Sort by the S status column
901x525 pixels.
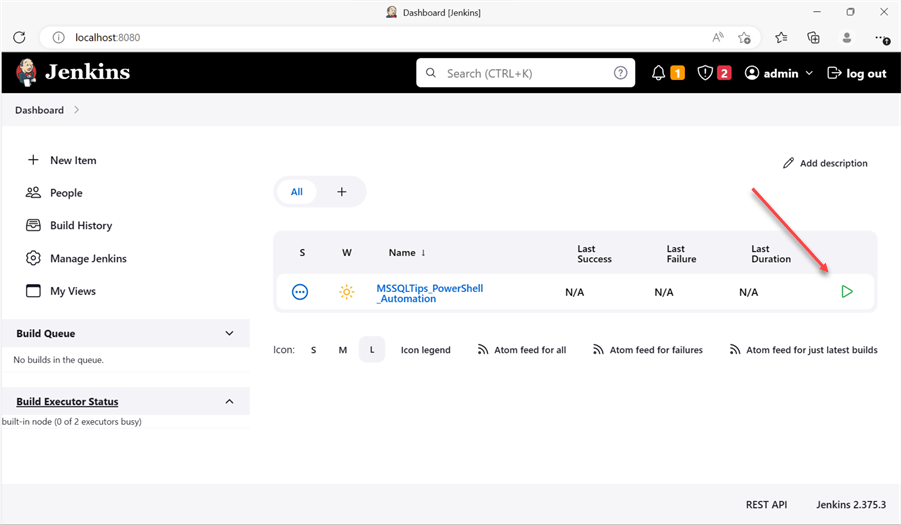302,253
